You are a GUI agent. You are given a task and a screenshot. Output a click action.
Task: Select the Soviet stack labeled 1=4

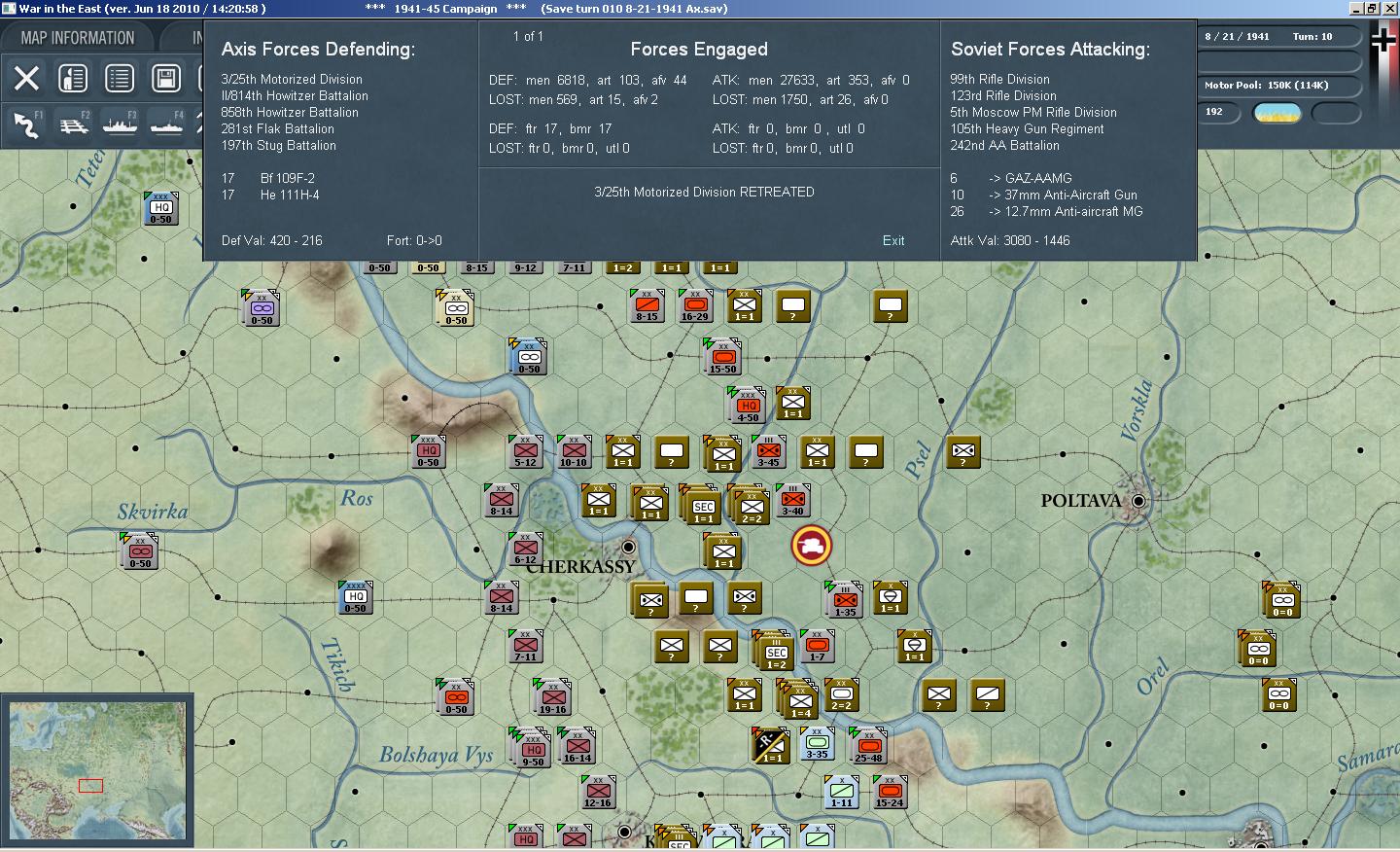pyautogui.click(x=799, y=697)
